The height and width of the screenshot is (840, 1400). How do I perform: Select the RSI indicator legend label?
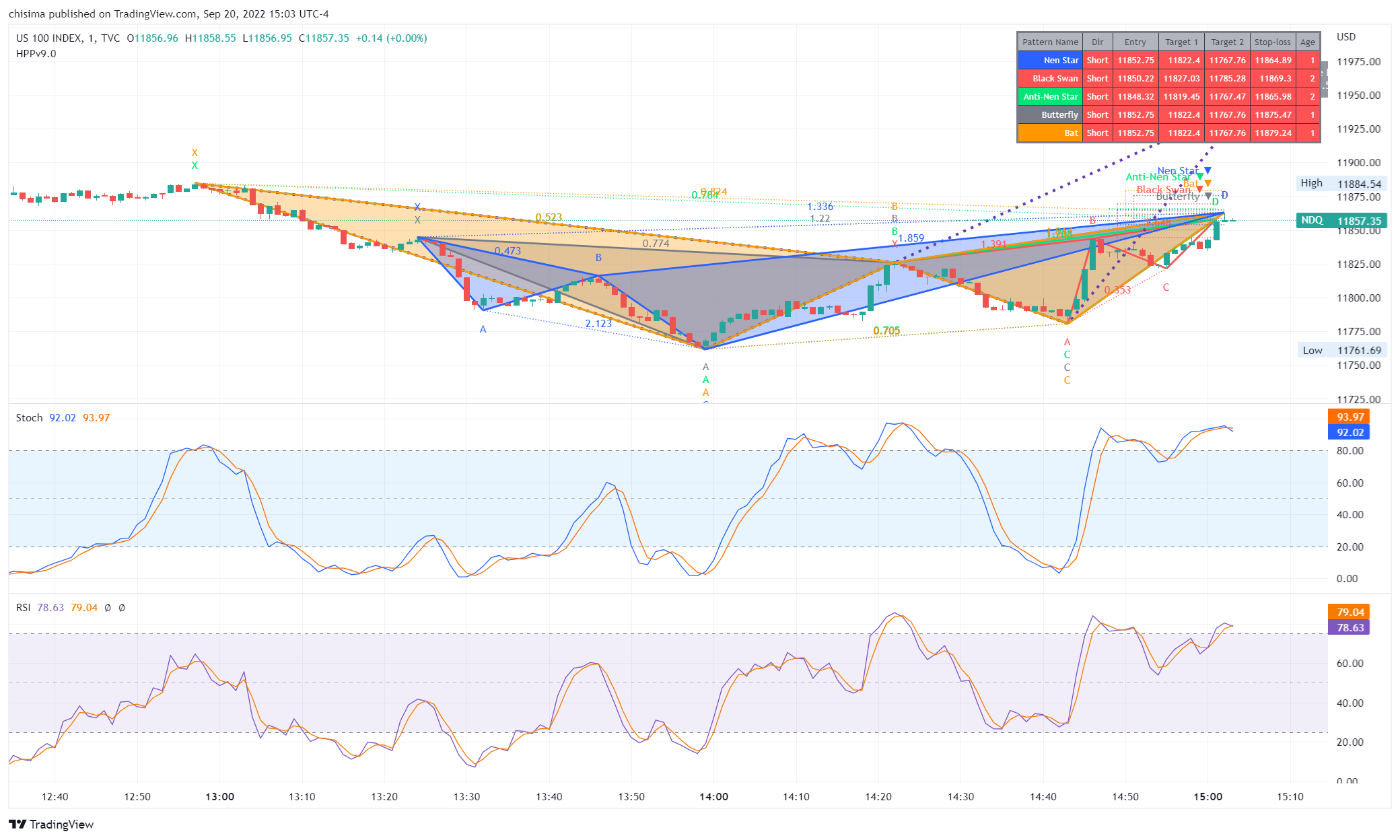24,608
